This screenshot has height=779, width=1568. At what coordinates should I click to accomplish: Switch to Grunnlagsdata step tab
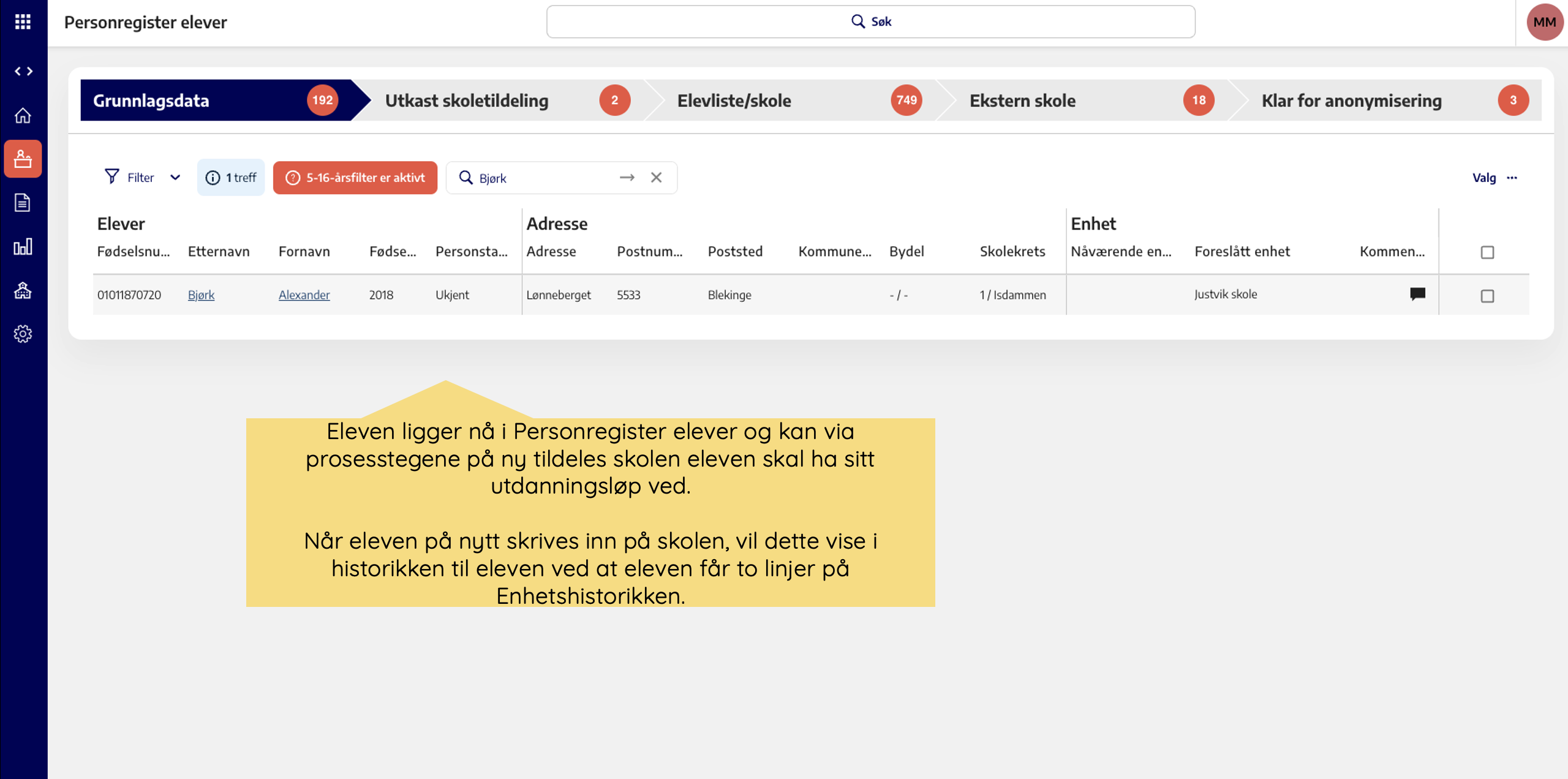[x=224, y=100]
